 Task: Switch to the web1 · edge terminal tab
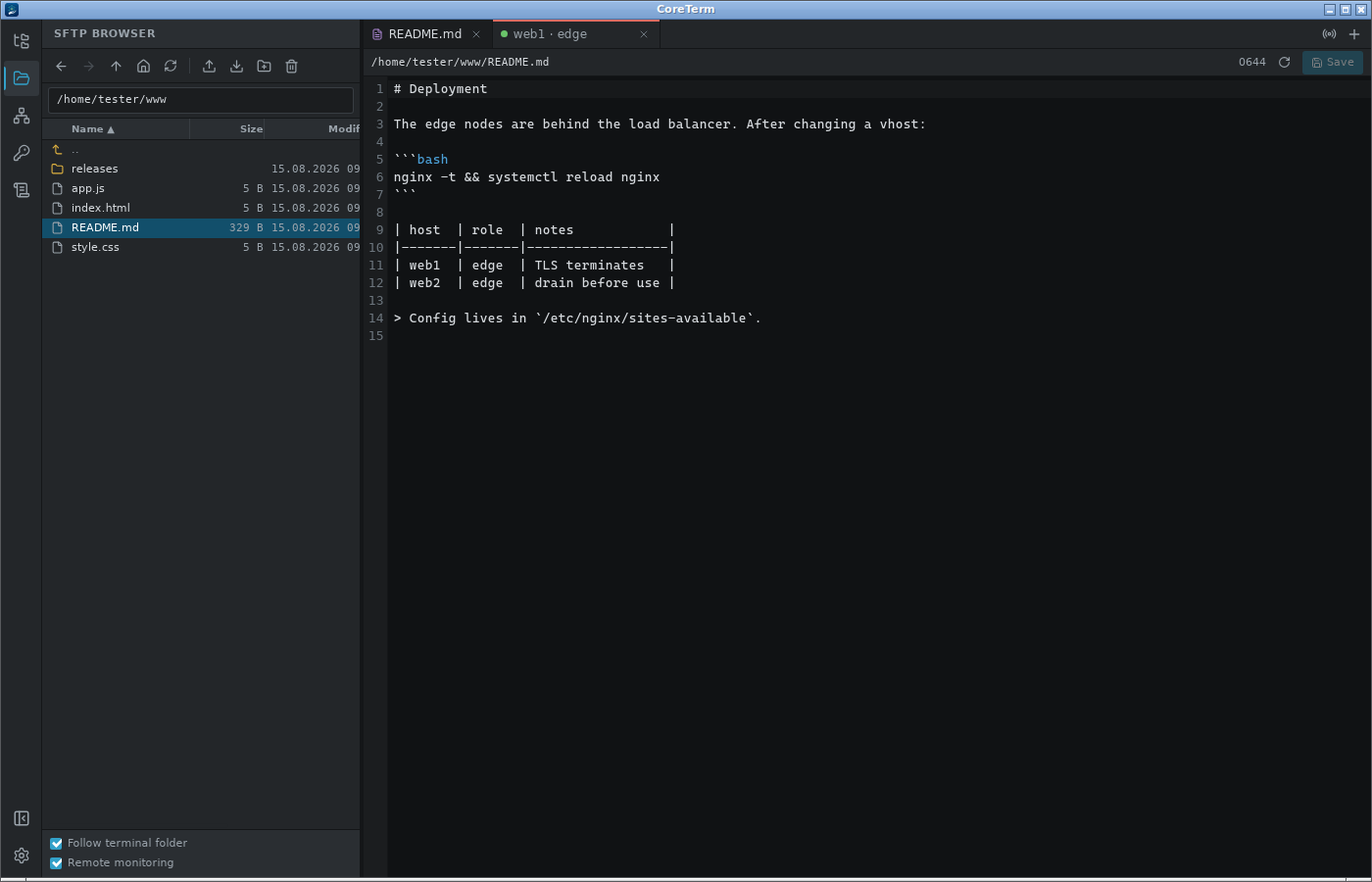(575, 34)
